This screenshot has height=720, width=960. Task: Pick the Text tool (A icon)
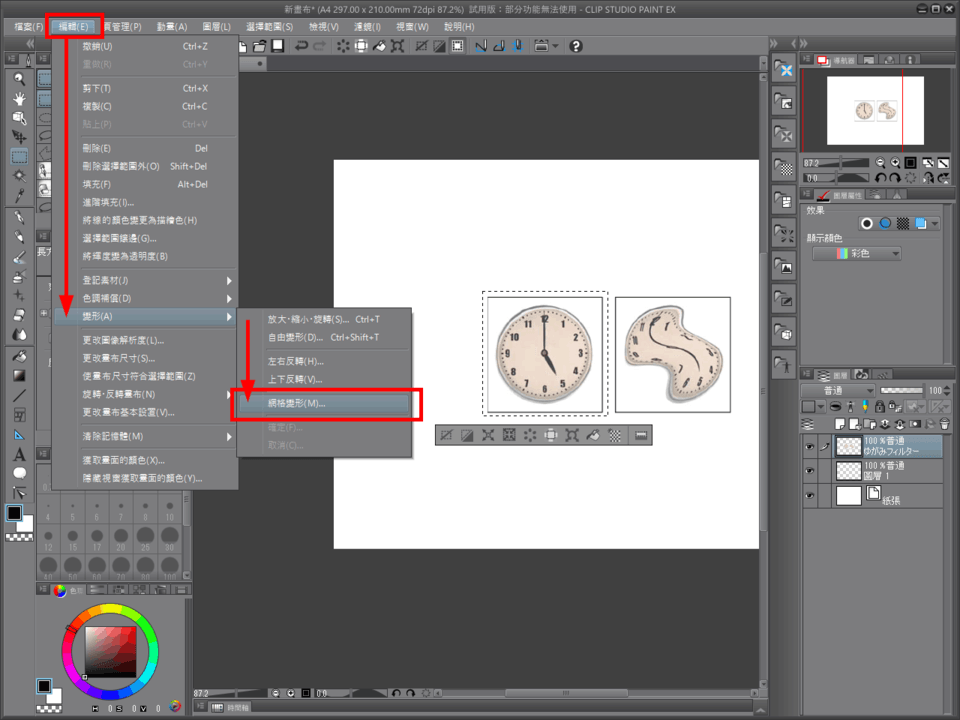pyautogui.click(x=19, y=455)
